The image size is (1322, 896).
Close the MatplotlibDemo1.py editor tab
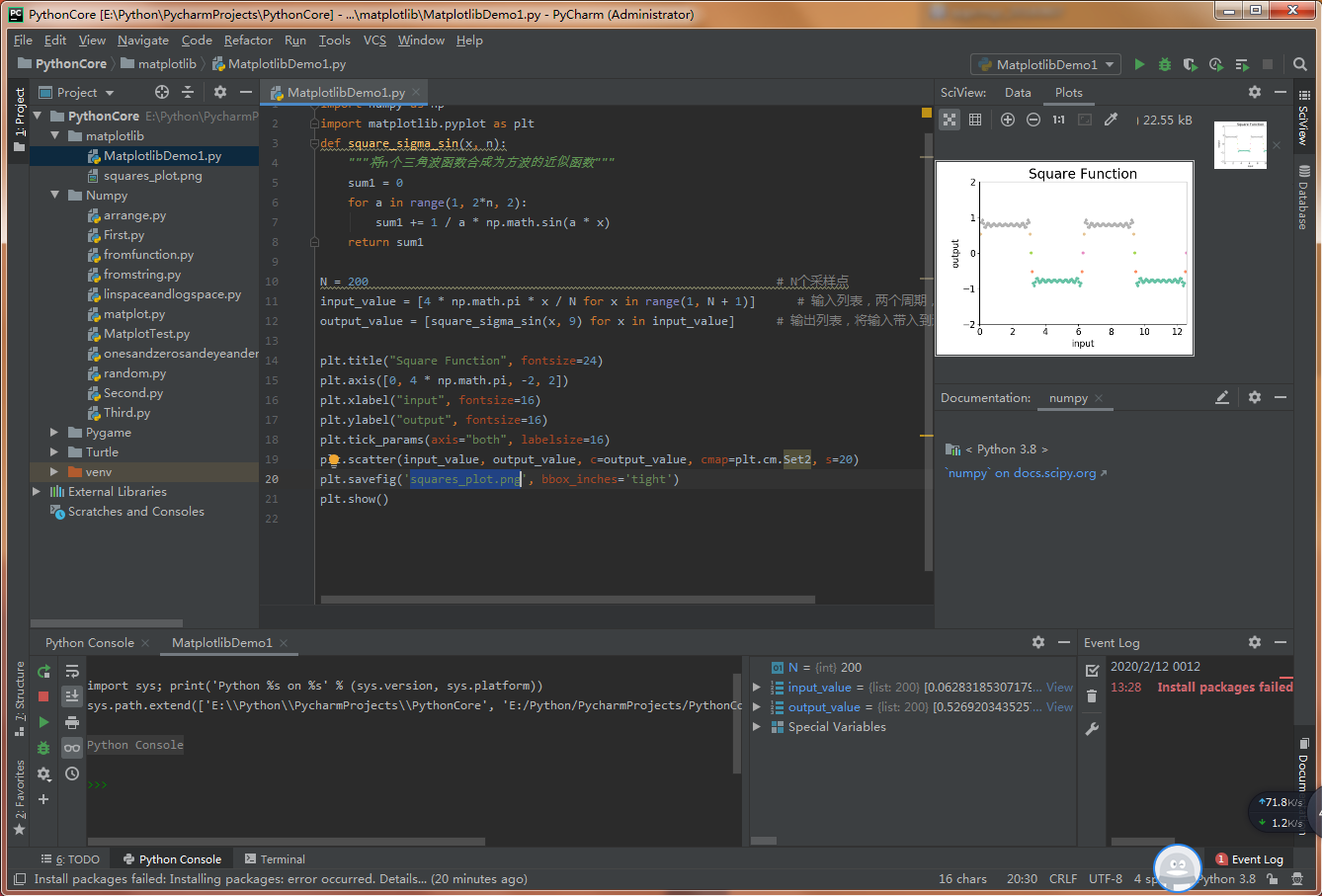click(416, 93)
